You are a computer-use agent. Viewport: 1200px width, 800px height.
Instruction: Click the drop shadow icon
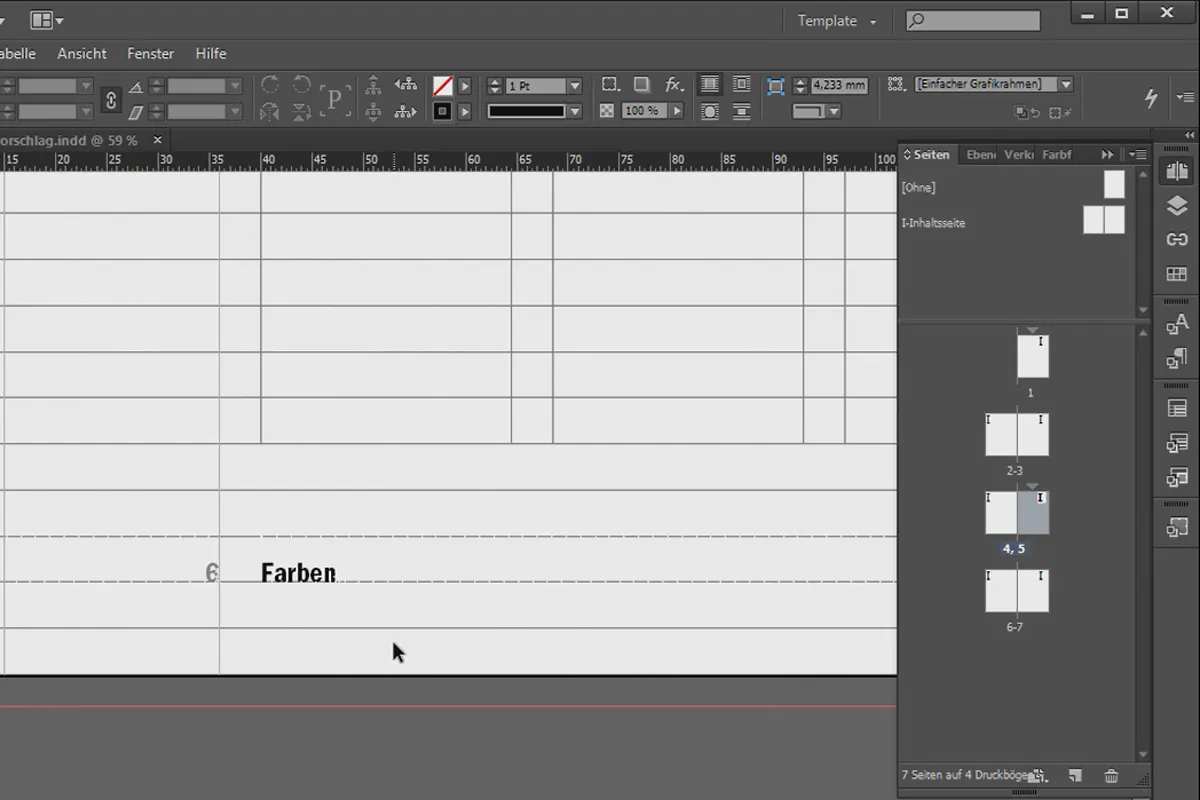[642, 85]
